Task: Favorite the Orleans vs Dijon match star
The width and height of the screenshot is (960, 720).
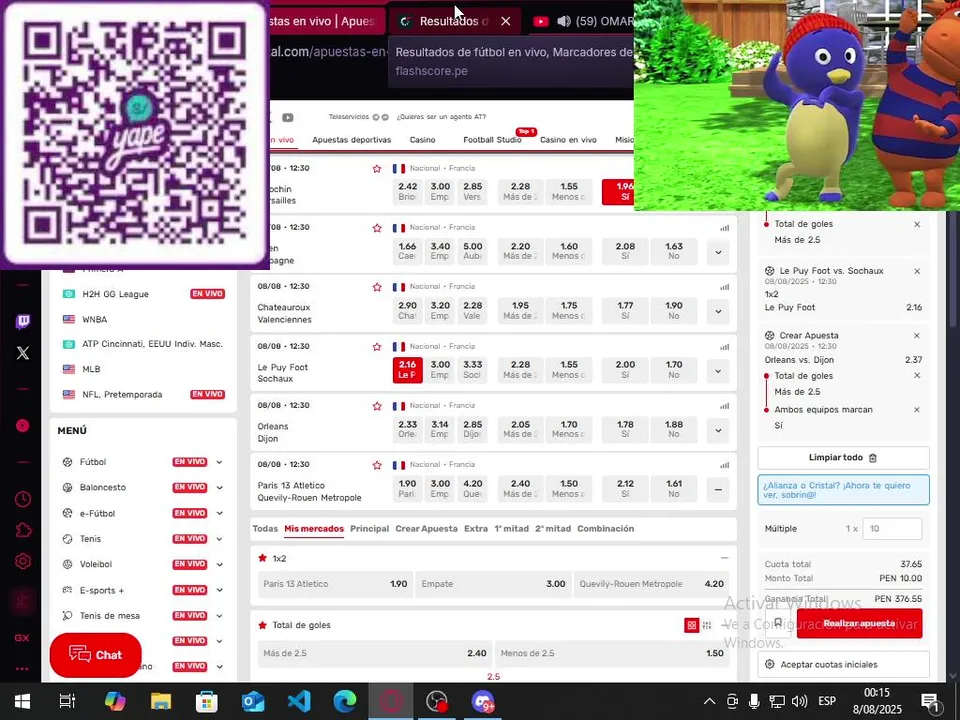Action: [x=377, y=406]
